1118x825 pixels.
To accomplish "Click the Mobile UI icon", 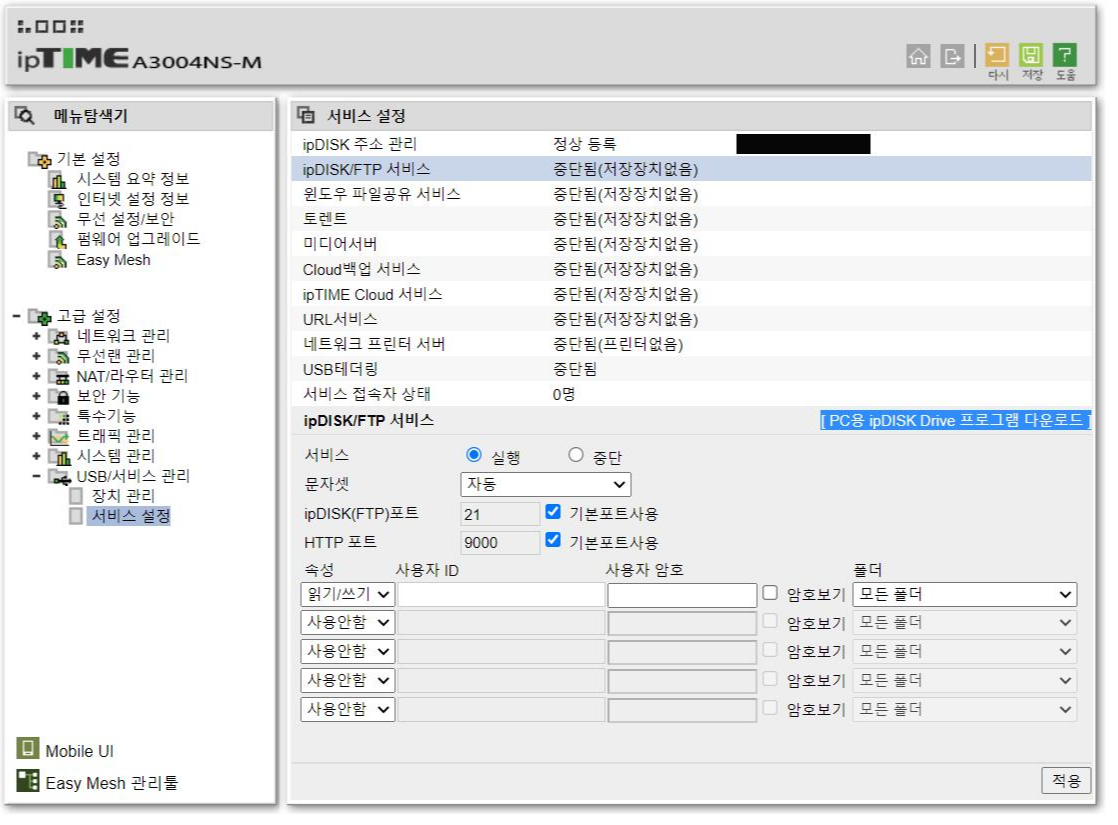I will tap(27, 748).
